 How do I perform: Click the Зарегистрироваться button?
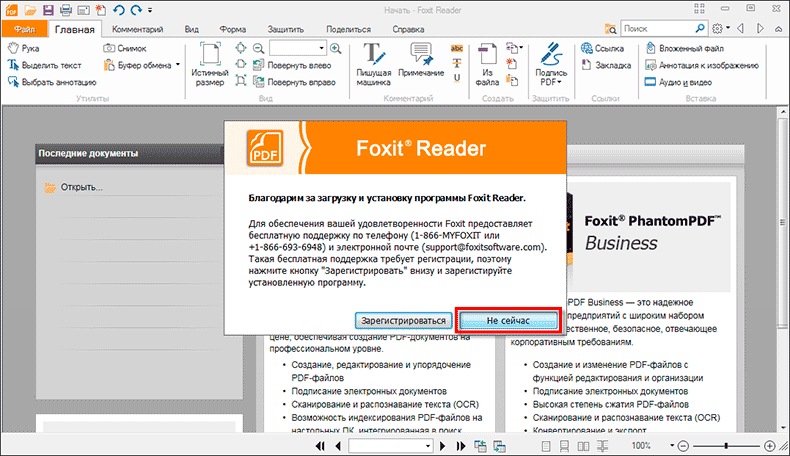point(403,320)
